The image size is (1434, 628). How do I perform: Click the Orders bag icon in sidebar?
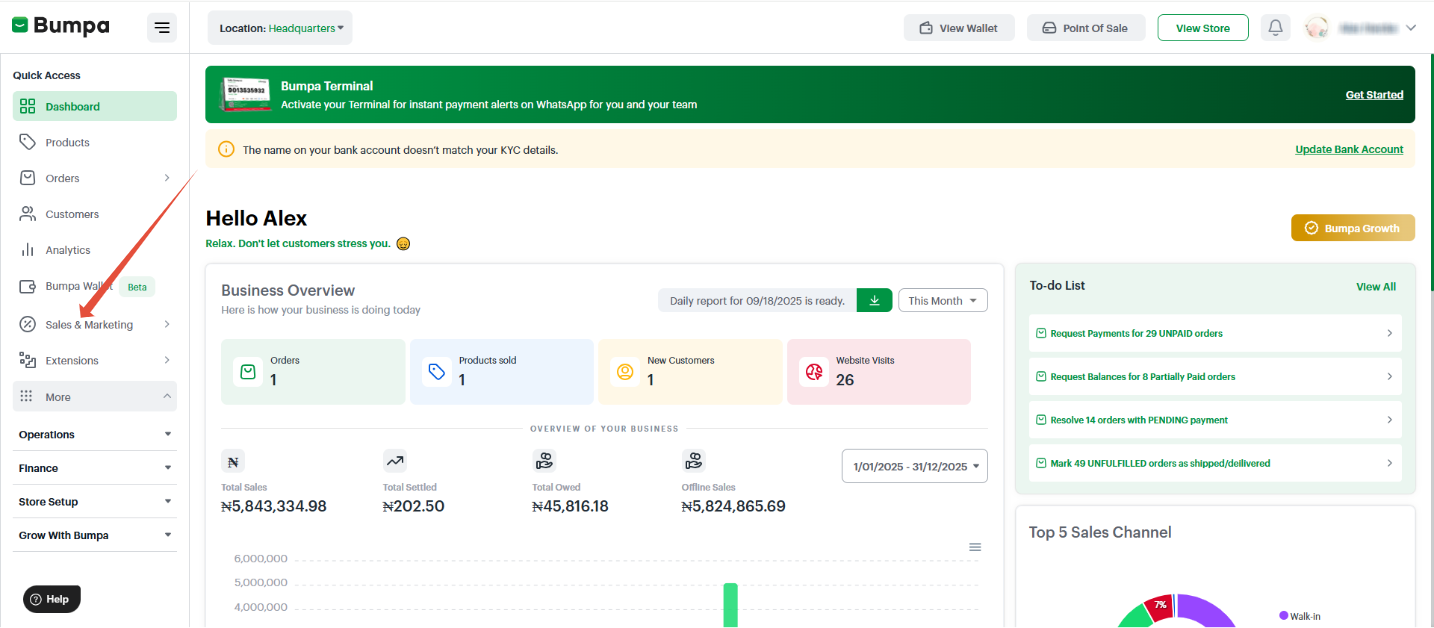(28, 178)
